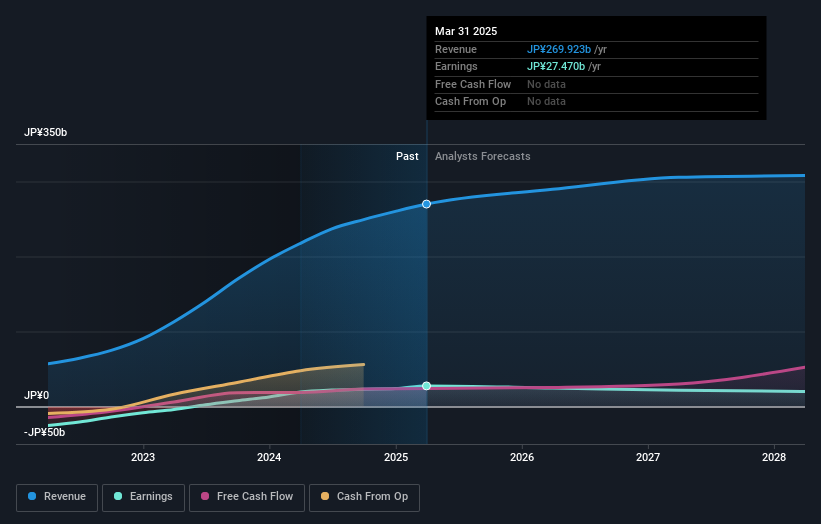Select the revenue data point at Mar 2025
The height and width of the screenshot is (524, 821).
(x=426, y=204)
